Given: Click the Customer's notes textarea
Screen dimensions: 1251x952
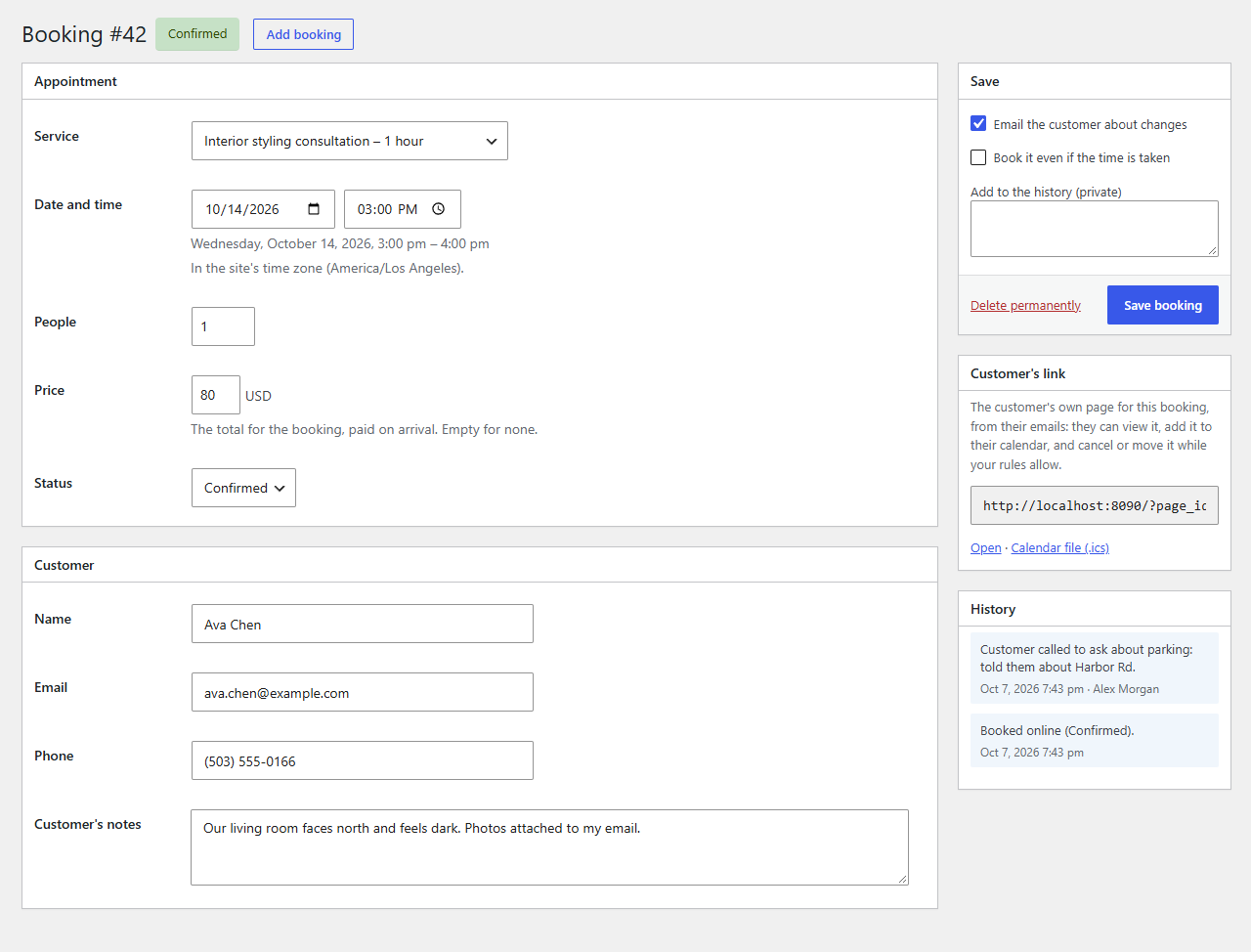Looking at the screenshot, I should tap(549, 847).
